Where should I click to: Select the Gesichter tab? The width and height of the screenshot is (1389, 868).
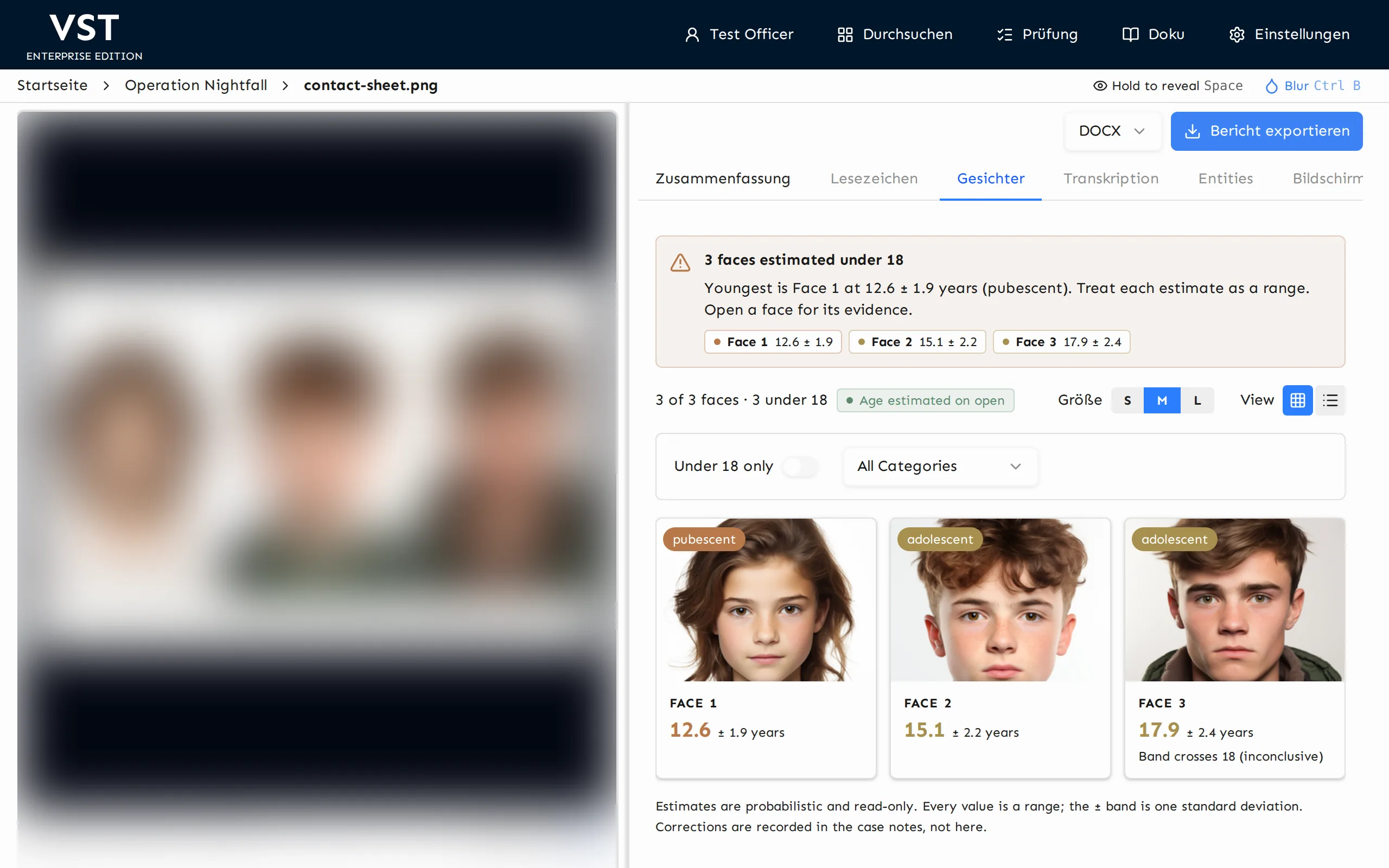click(991, 178)
